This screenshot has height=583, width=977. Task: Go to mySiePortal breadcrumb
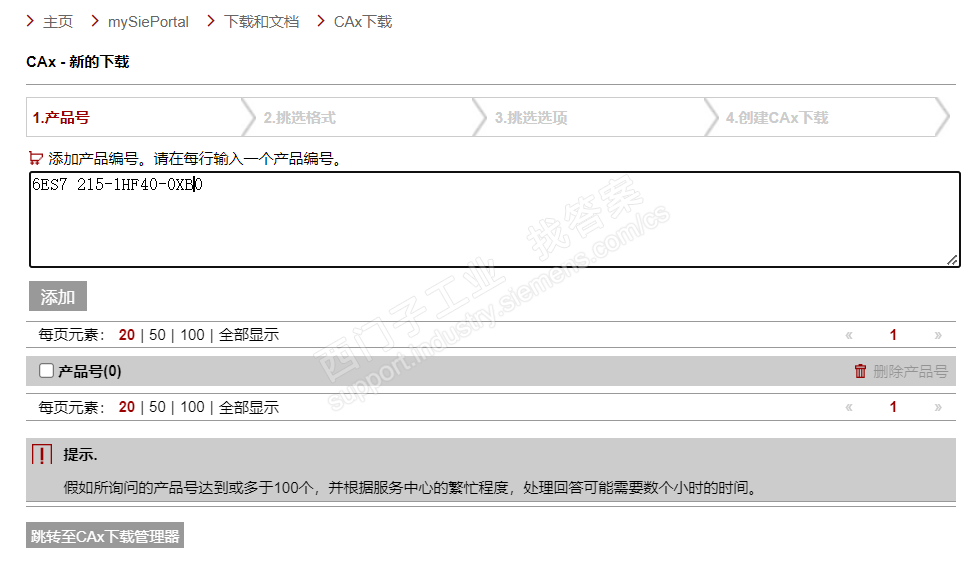(148, 22)
